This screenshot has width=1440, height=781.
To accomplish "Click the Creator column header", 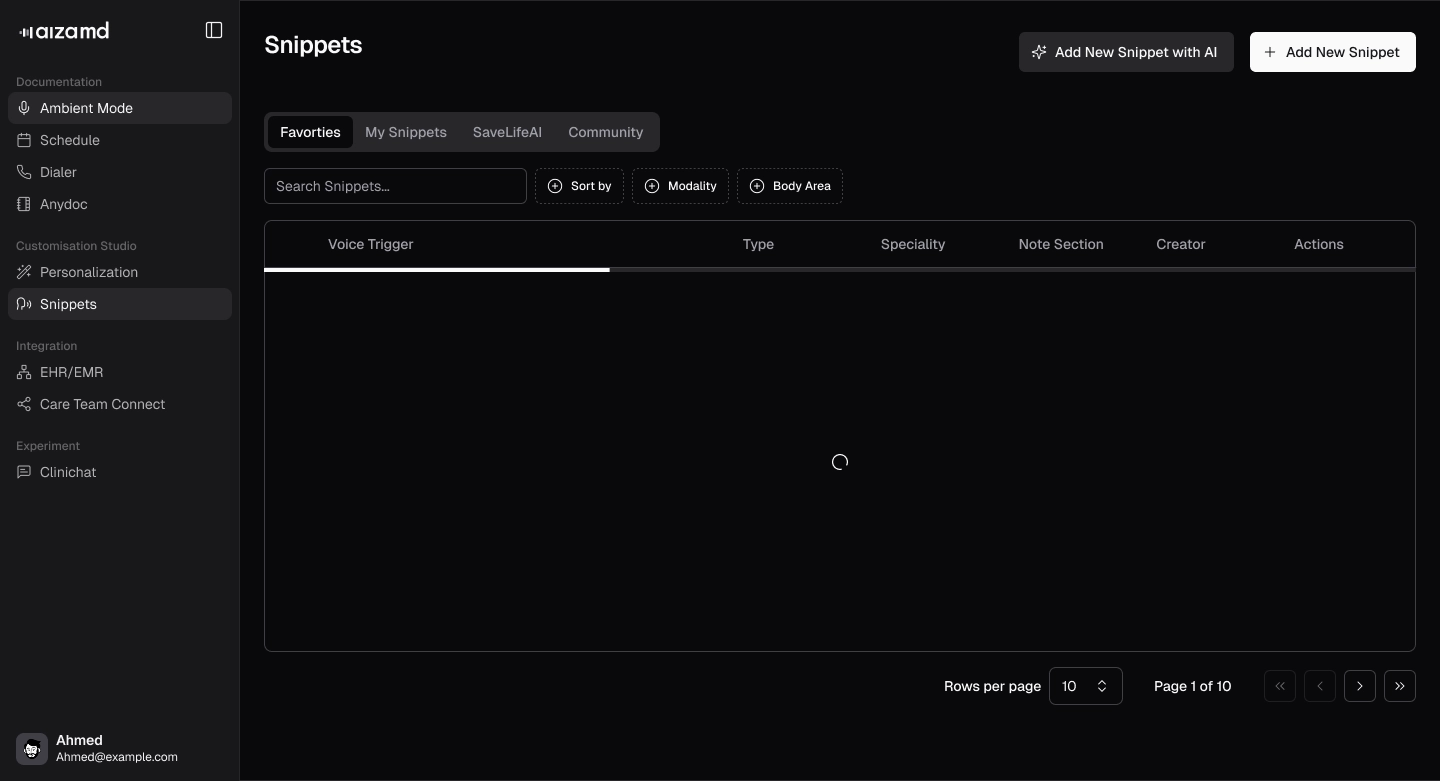I will click(x=1181, y=244).
